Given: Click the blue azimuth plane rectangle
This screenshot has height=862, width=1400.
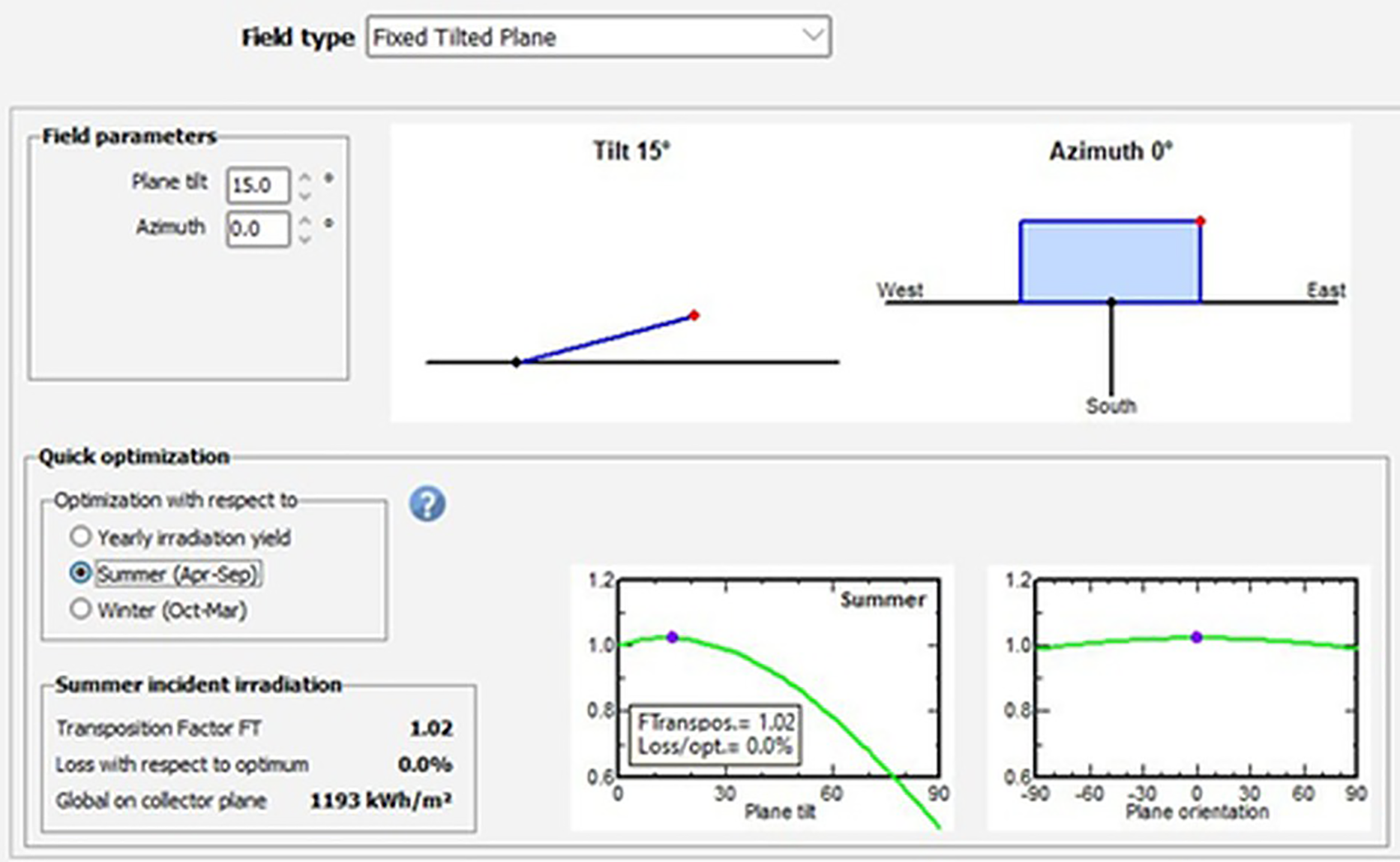Looking at the screenshot, I should pos(1110,261).
